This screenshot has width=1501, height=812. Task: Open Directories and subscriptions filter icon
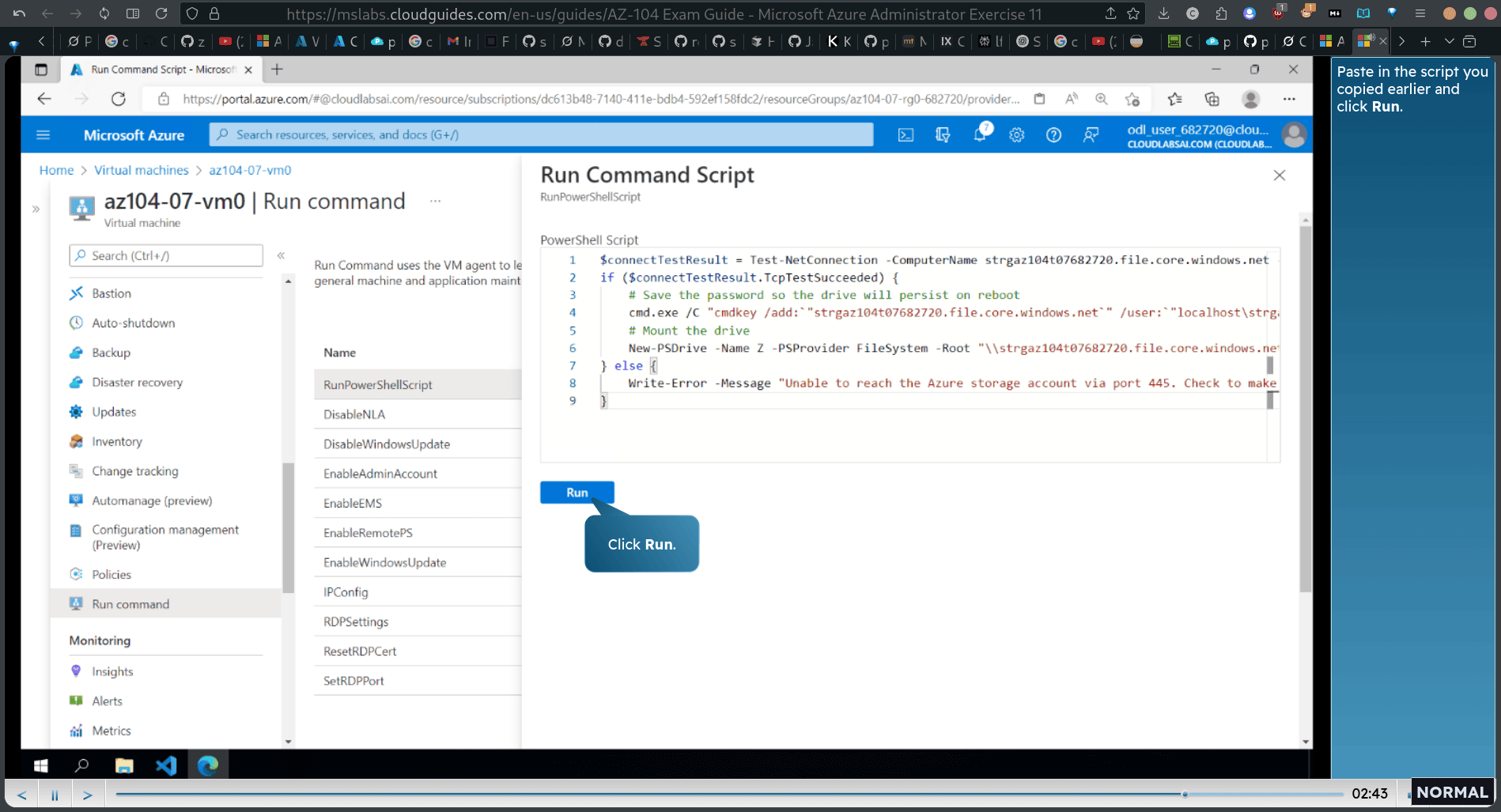[x=943, y=135]
